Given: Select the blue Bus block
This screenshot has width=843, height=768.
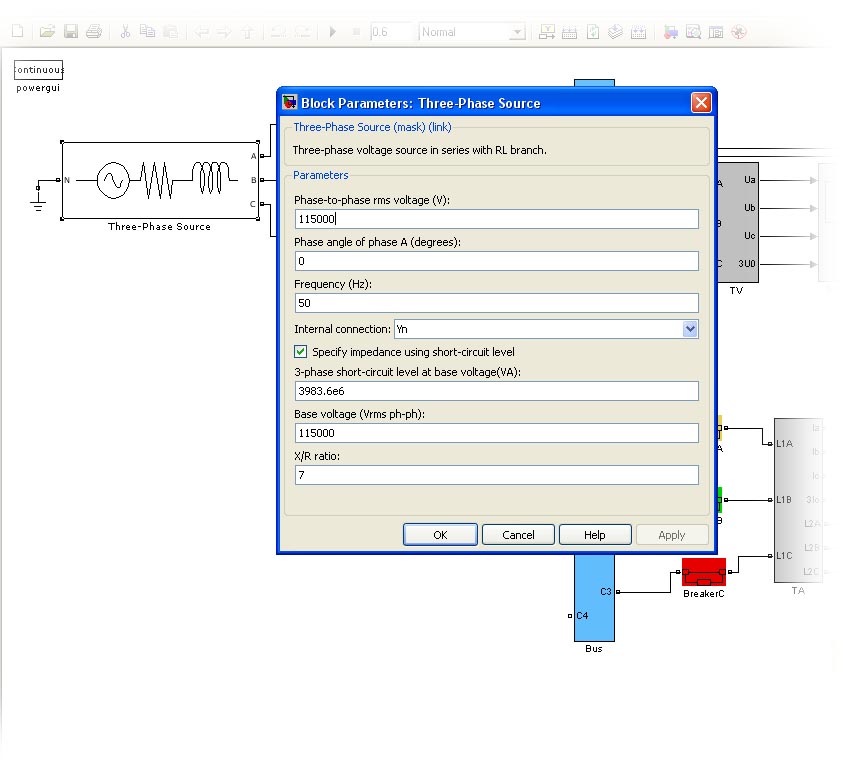Looking at the screenshot, I should (594, 598).
